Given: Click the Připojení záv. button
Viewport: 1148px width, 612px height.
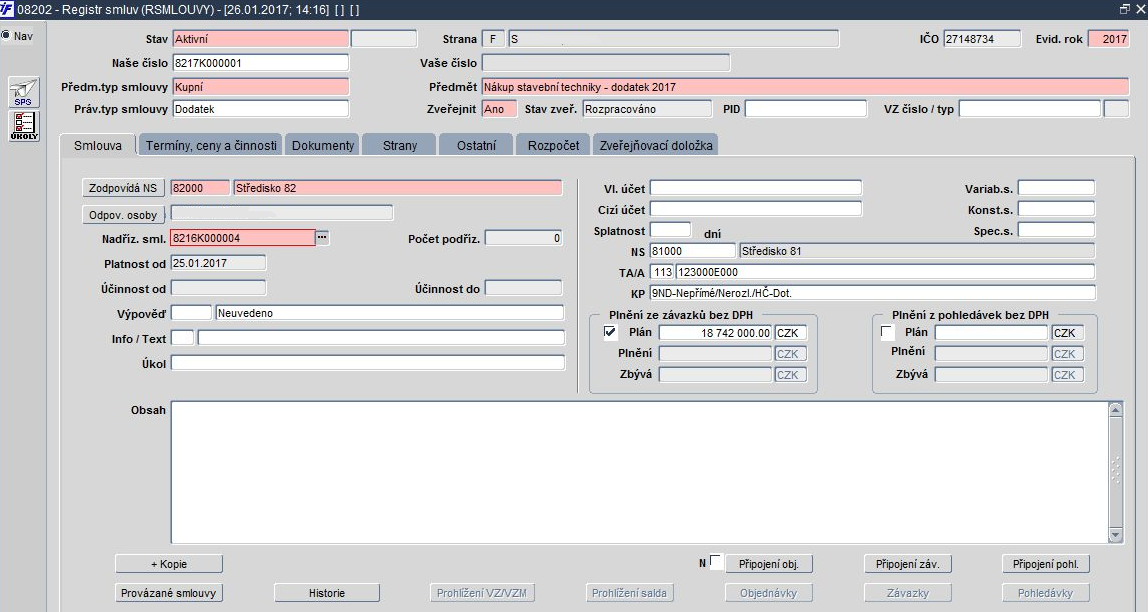Looking at the screenshot, I should pyautogui.click(x=907, y=564).
